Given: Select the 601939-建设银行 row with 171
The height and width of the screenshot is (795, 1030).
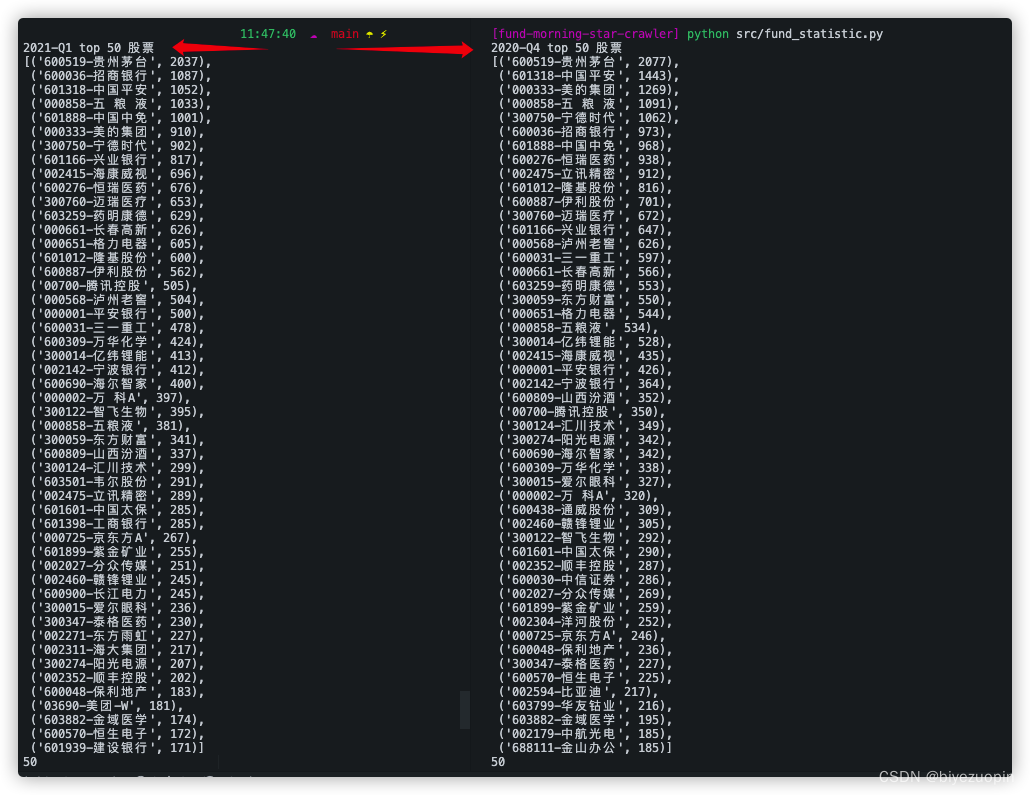Looking at the screenshot, I should pyautogui.click(x=118, y=748).
